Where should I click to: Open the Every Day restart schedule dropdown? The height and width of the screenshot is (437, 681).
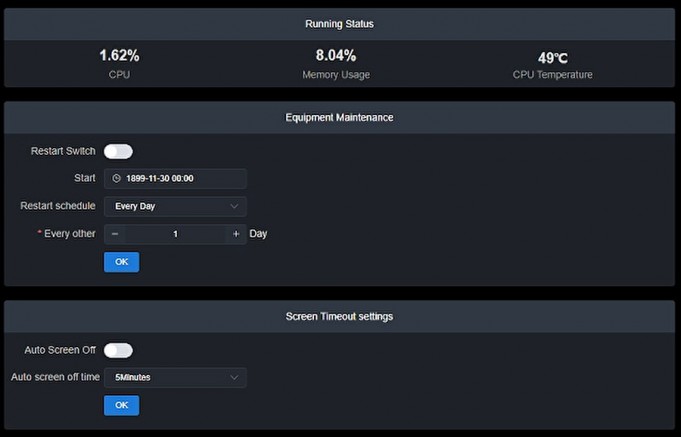point(175,206)
